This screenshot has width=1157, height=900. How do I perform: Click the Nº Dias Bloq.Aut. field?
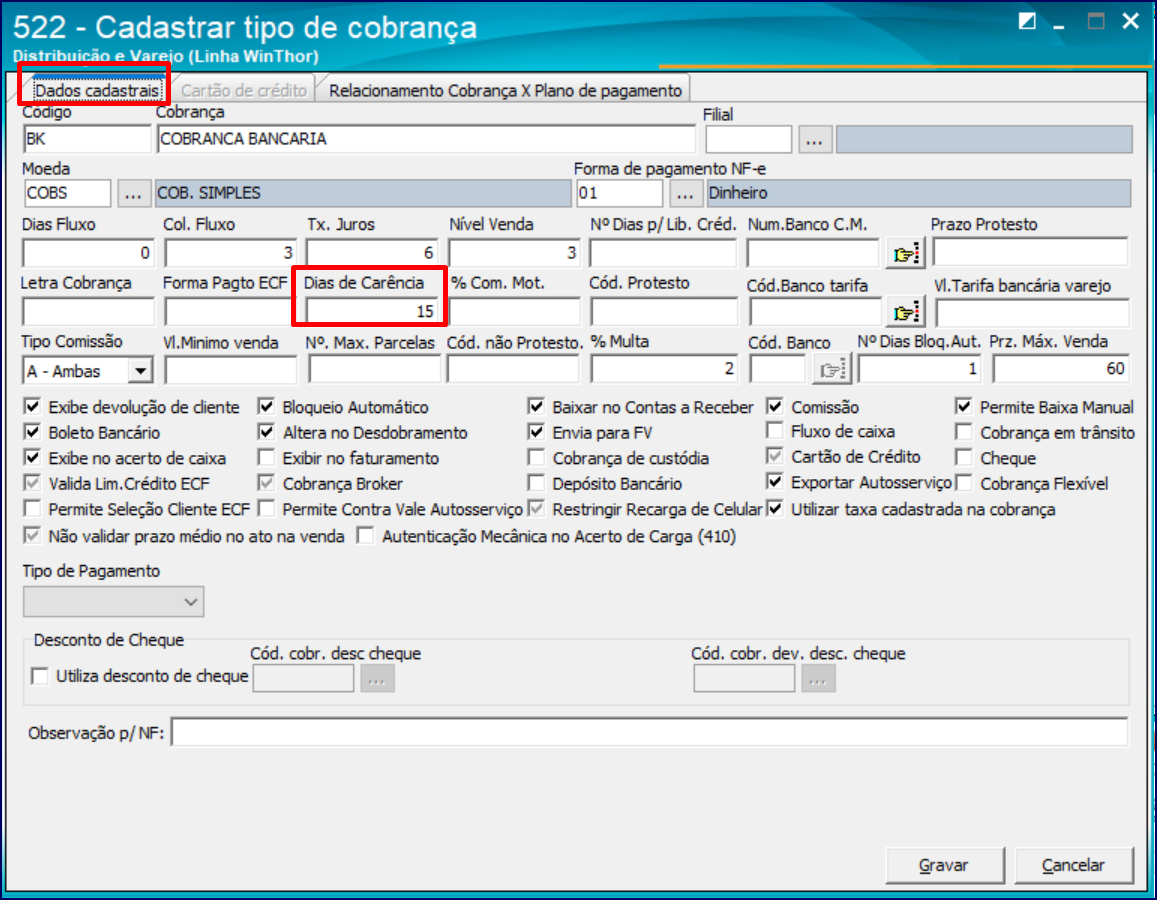[920, 369]
